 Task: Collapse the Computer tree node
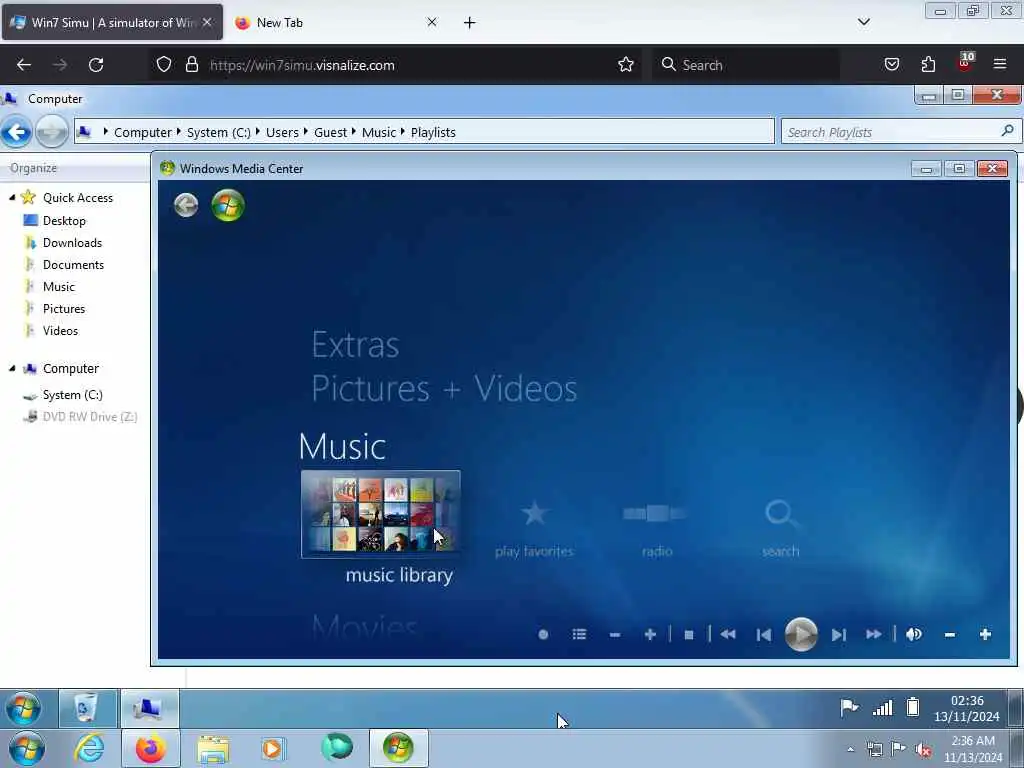click(x=12, y=368)
